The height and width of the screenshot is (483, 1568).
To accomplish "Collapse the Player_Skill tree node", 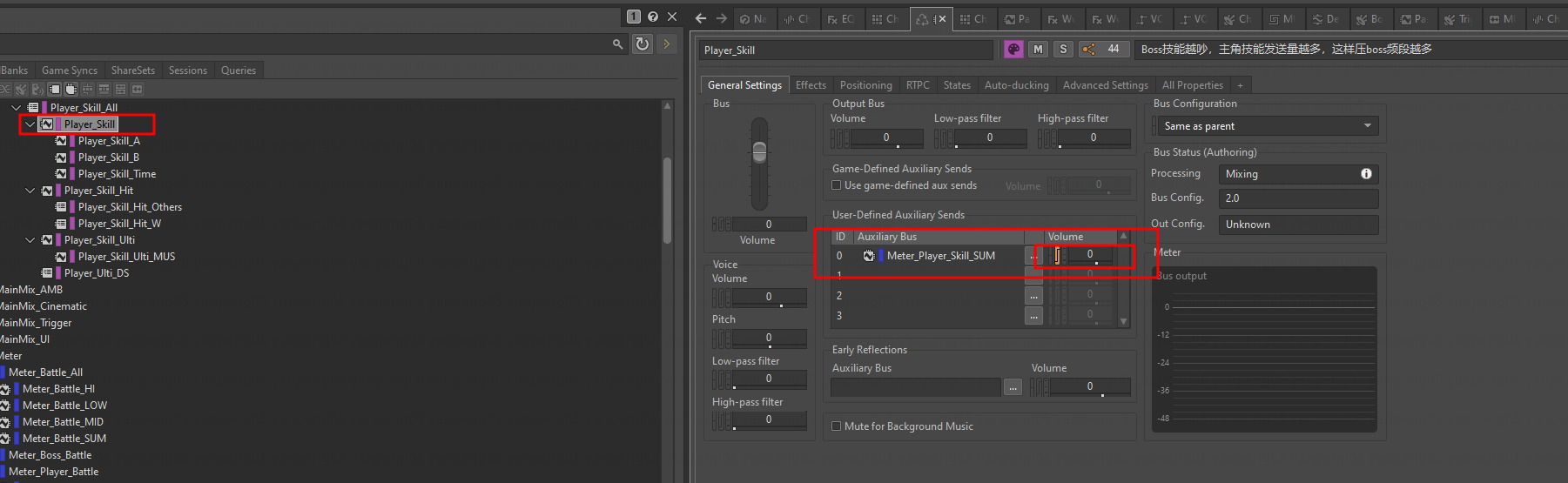I will coord(30,124).
